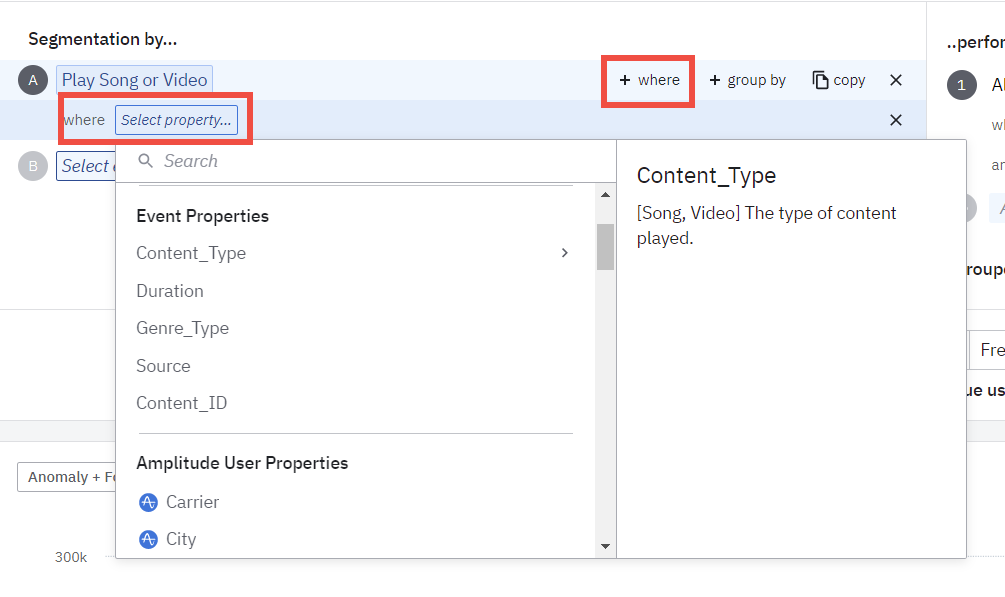This screenshot has width=1005, height=597.
Task: Click the event A circle badge
Action: pyautogui.click(x=33, y=81)
